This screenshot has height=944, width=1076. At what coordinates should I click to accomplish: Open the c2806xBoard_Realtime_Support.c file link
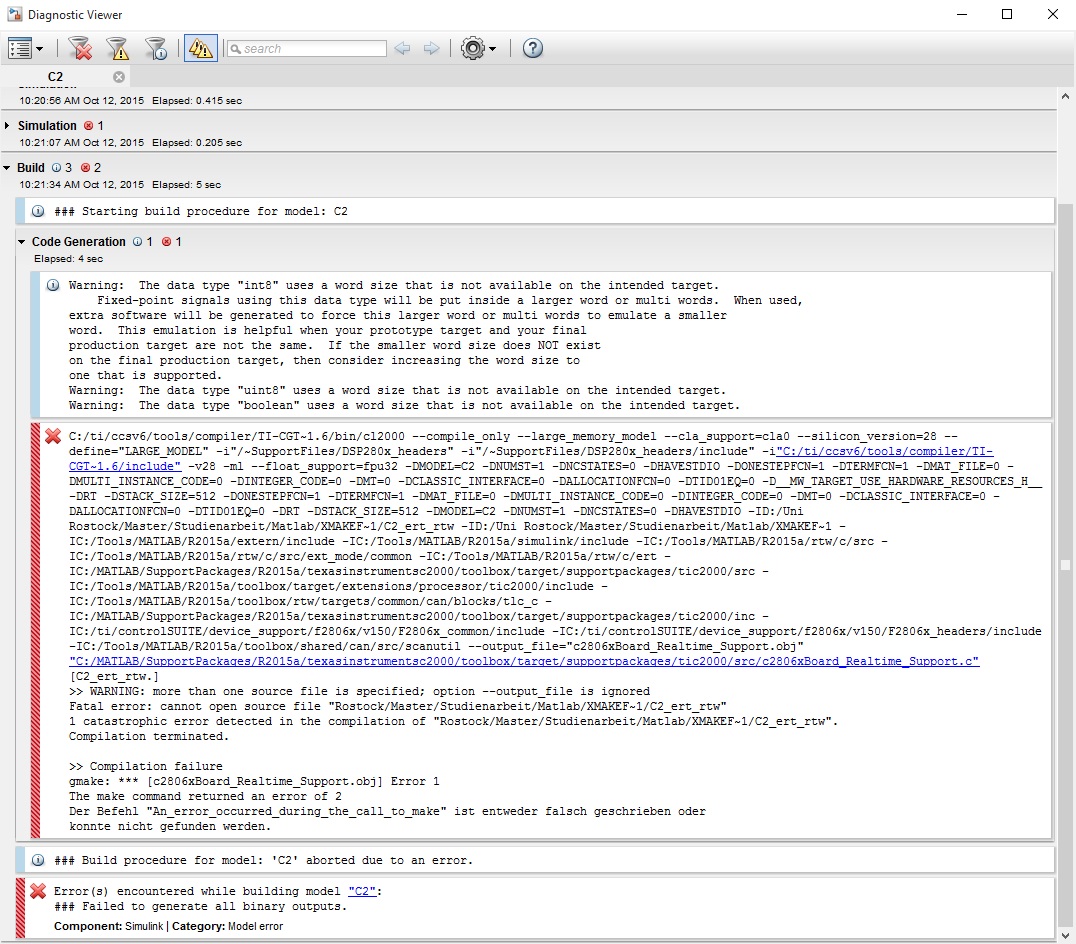[524, 662]
